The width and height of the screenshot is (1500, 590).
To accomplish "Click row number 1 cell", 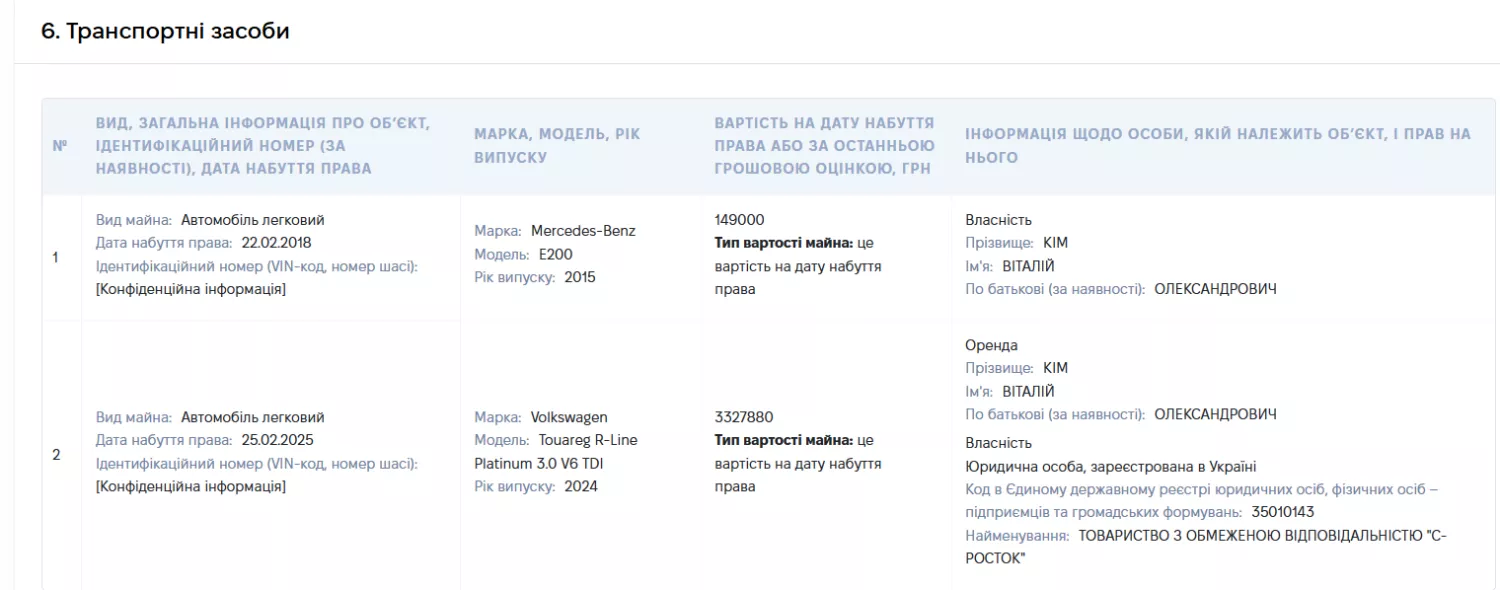I will [x=56, y=257].
